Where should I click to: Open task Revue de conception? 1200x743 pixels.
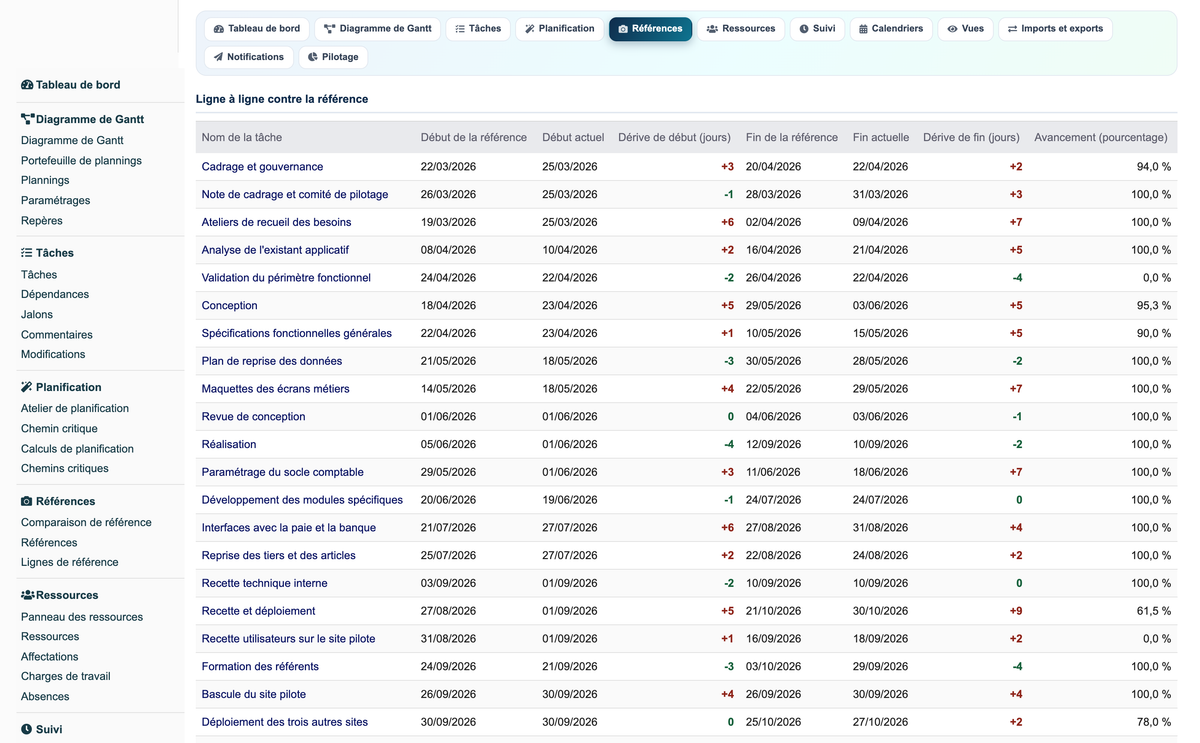coord(253,417)
